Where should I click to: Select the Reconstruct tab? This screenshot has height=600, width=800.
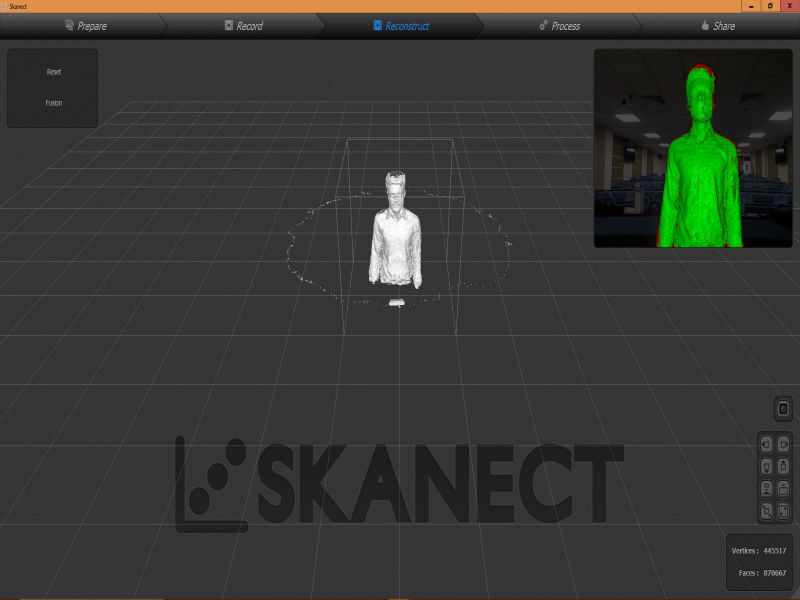pos(401,26)
